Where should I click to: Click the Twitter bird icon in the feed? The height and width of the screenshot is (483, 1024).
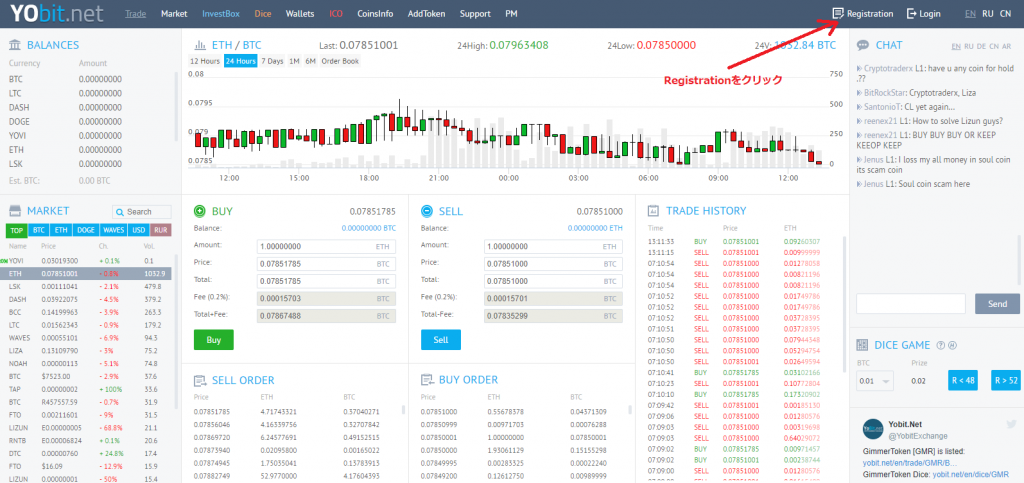pos(1012,424)
